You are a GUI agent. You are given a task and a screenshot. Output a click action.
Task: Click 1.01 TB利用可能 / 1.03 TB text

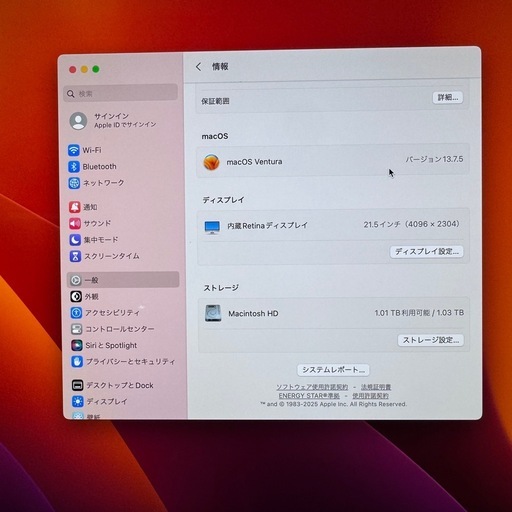pos(419,313)
